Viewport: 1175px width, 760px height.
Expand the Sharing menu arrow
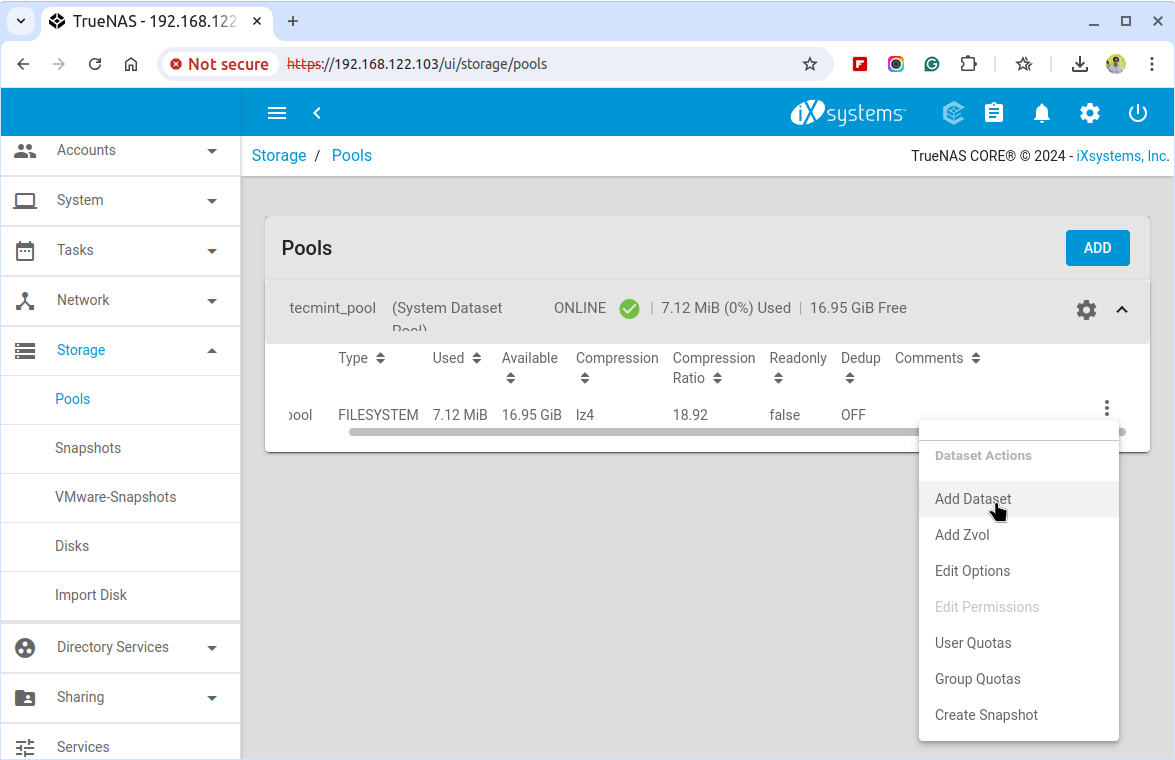pos(212,698)
